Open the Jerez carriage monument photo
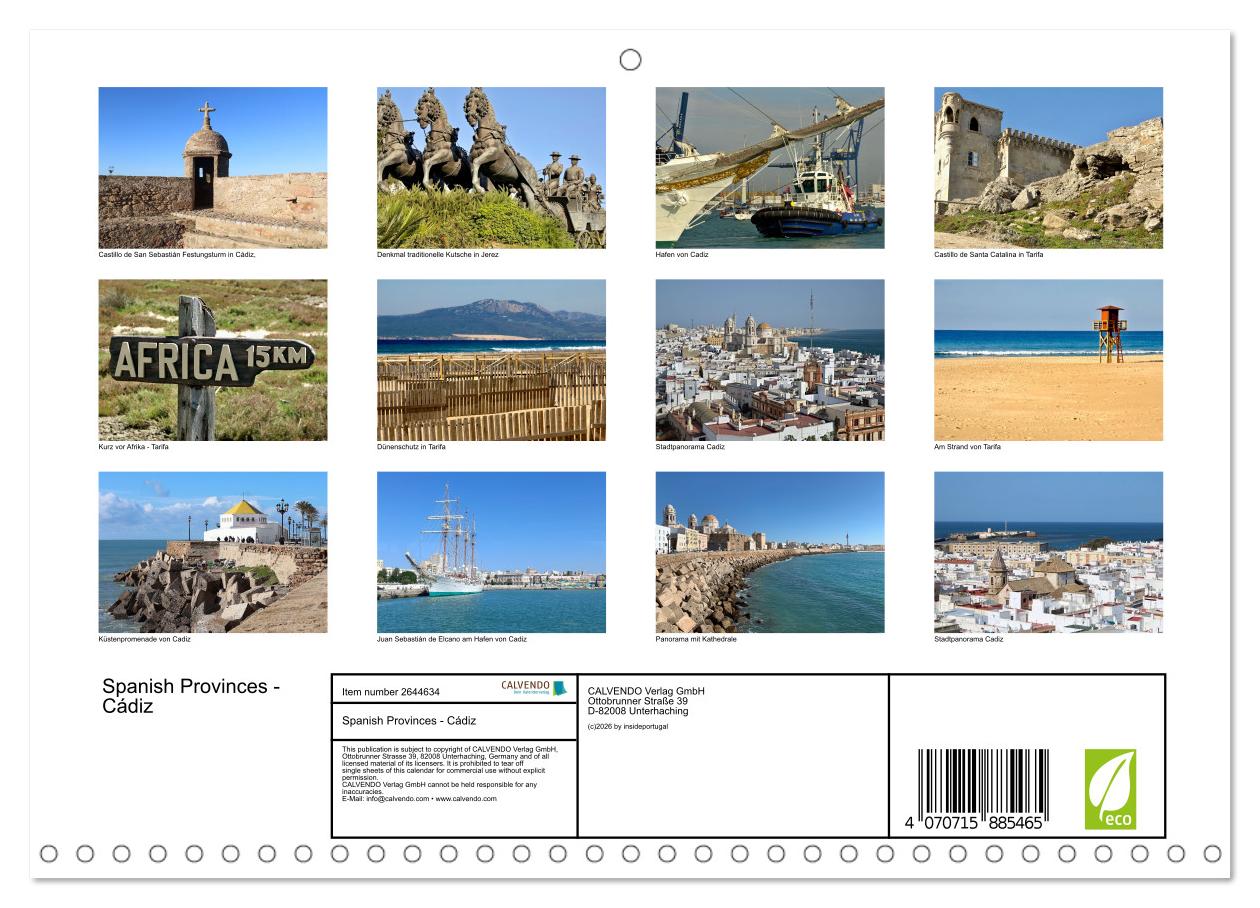 [491, 168]
